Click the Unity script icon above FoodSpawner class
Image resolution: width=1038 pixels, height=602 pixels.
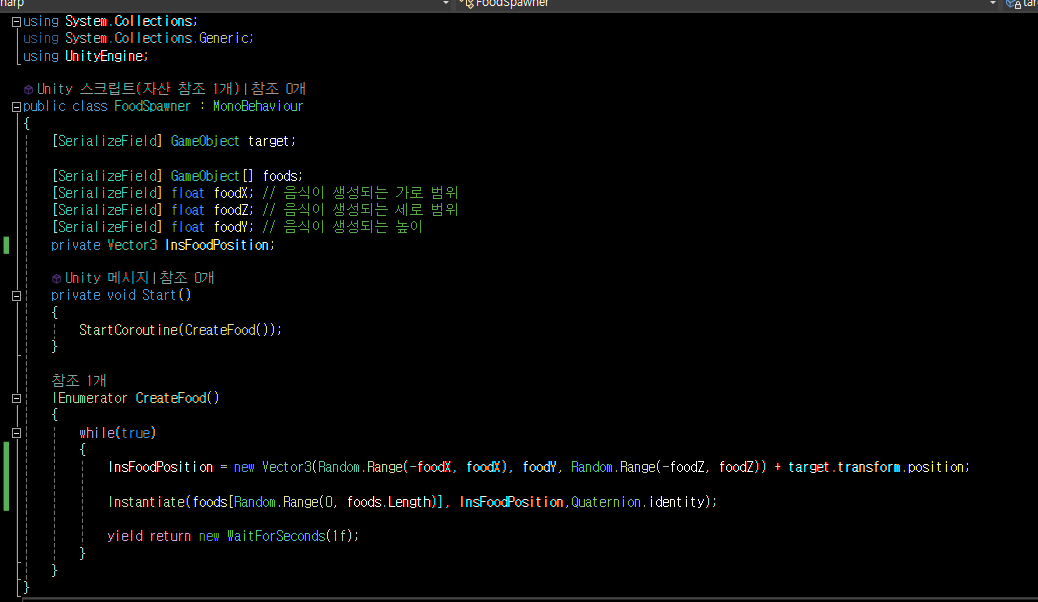(x=28, y=89)
